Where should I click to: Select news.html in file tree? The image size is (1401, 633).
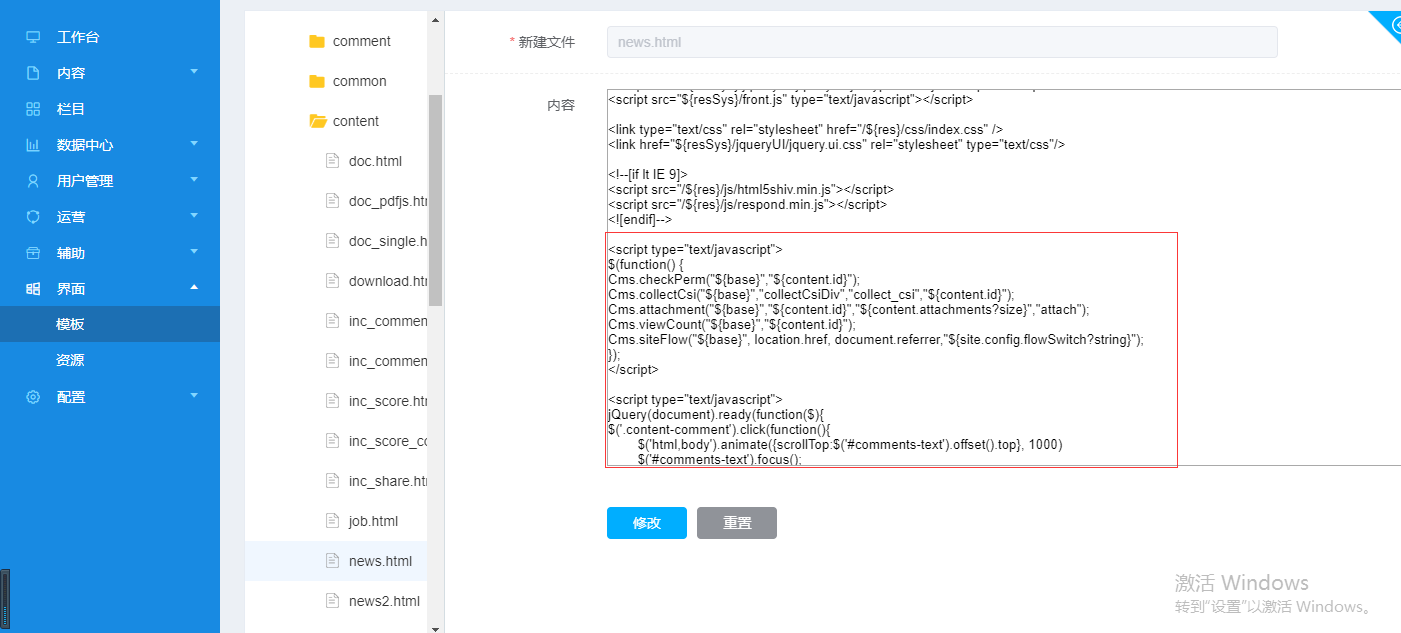click(380, 561)
